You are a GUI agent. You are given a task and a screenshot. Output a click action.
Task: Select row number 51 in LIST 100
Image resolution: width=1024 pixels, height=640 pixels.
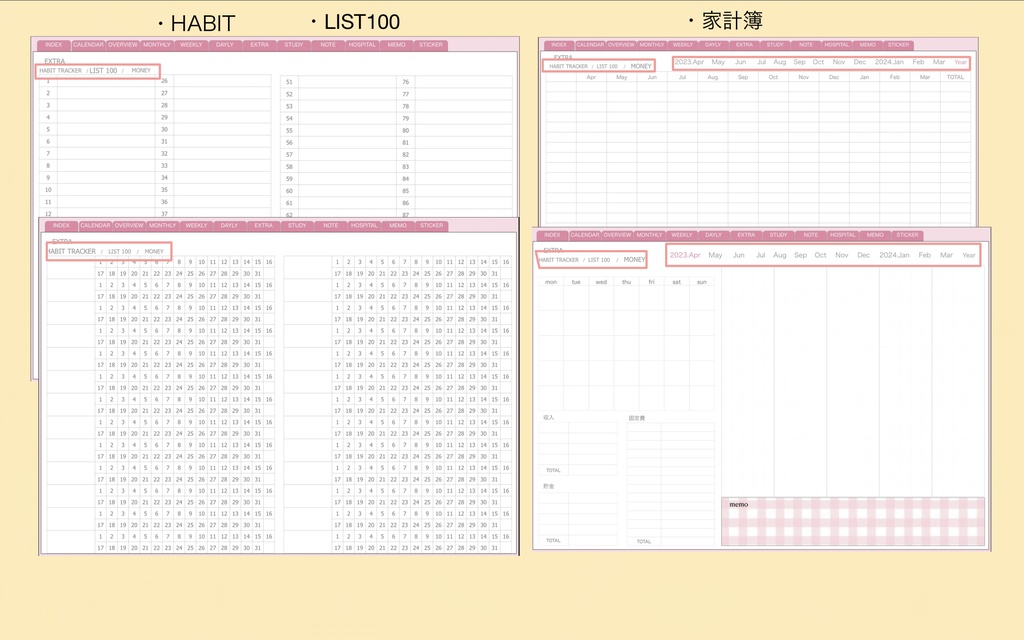(x=289, y=82)
